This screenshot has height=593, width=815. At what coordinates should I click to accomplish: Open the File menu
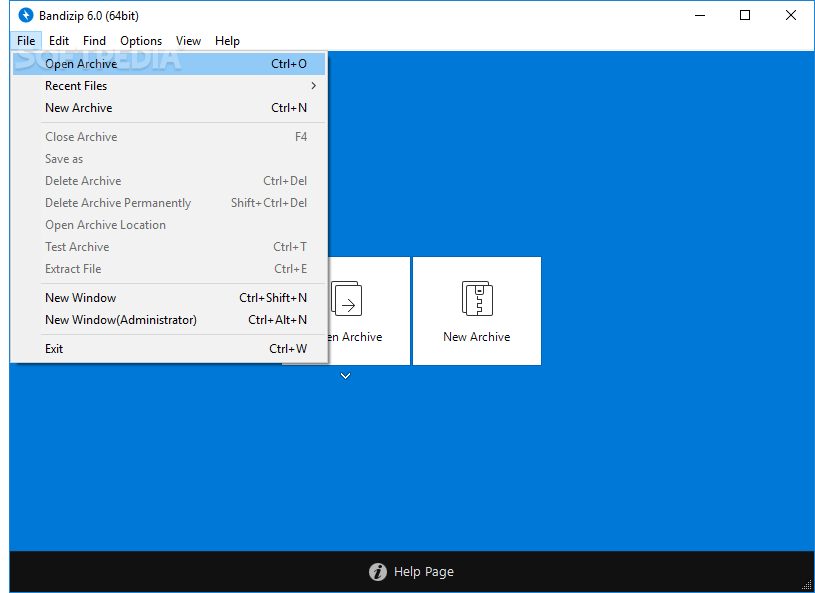pyautogui.click(x=26, y=41)
